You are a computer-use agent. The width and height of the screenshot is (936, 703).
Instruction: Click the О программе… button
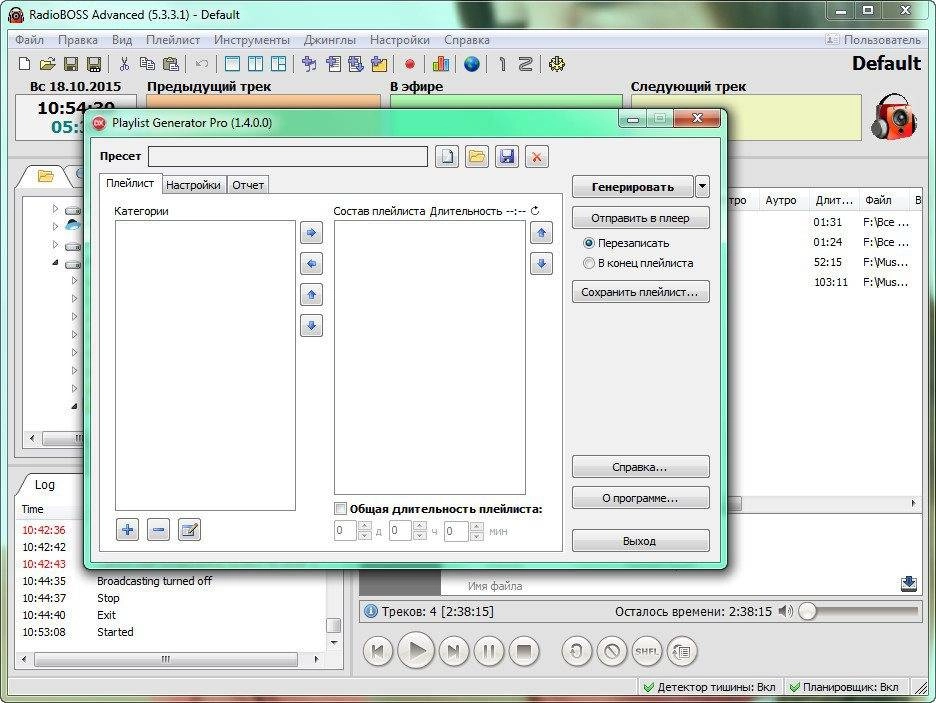click(x=641, y=498)
